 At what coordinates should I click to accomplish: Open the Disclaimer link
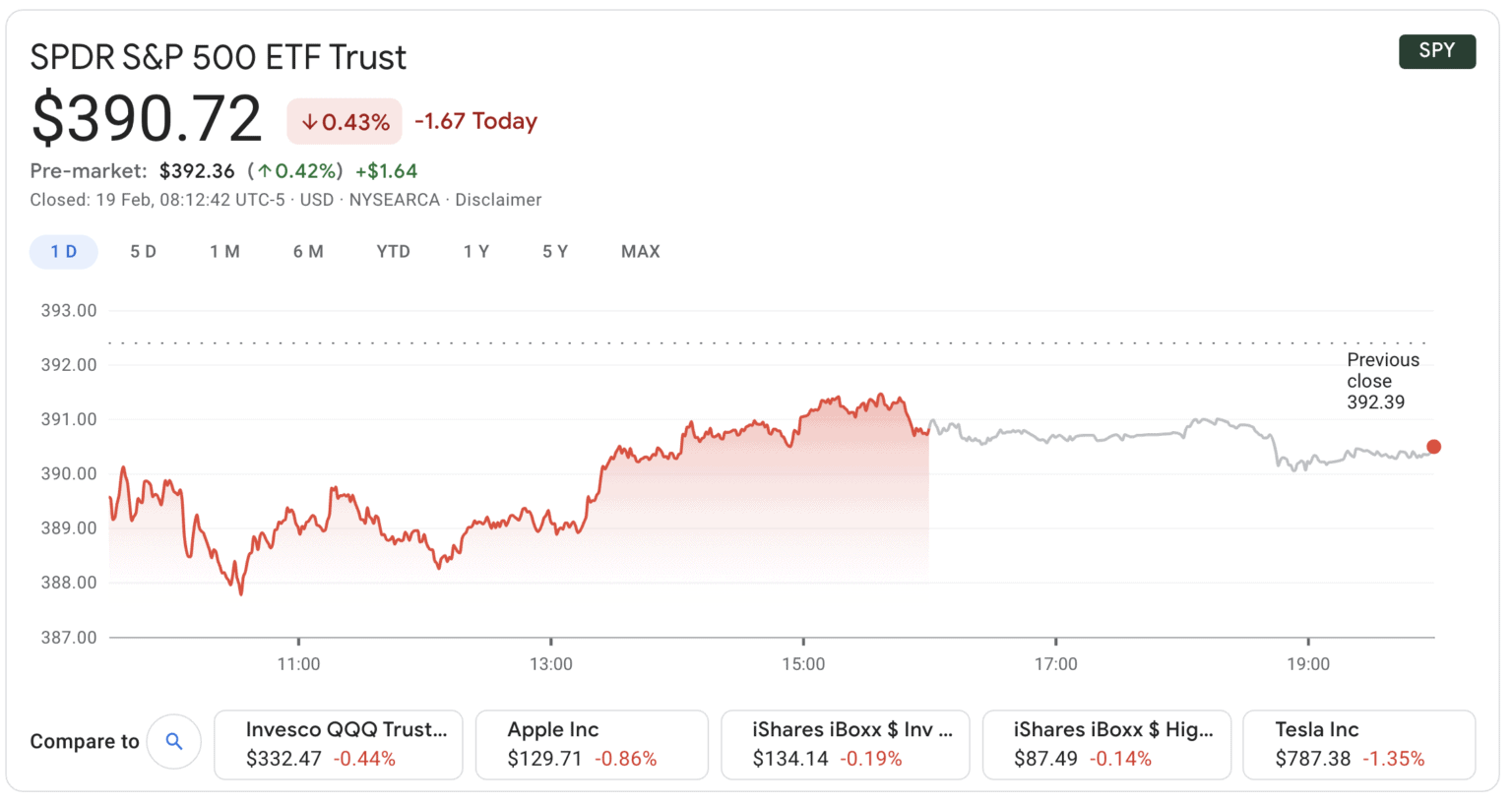(498, 199)
